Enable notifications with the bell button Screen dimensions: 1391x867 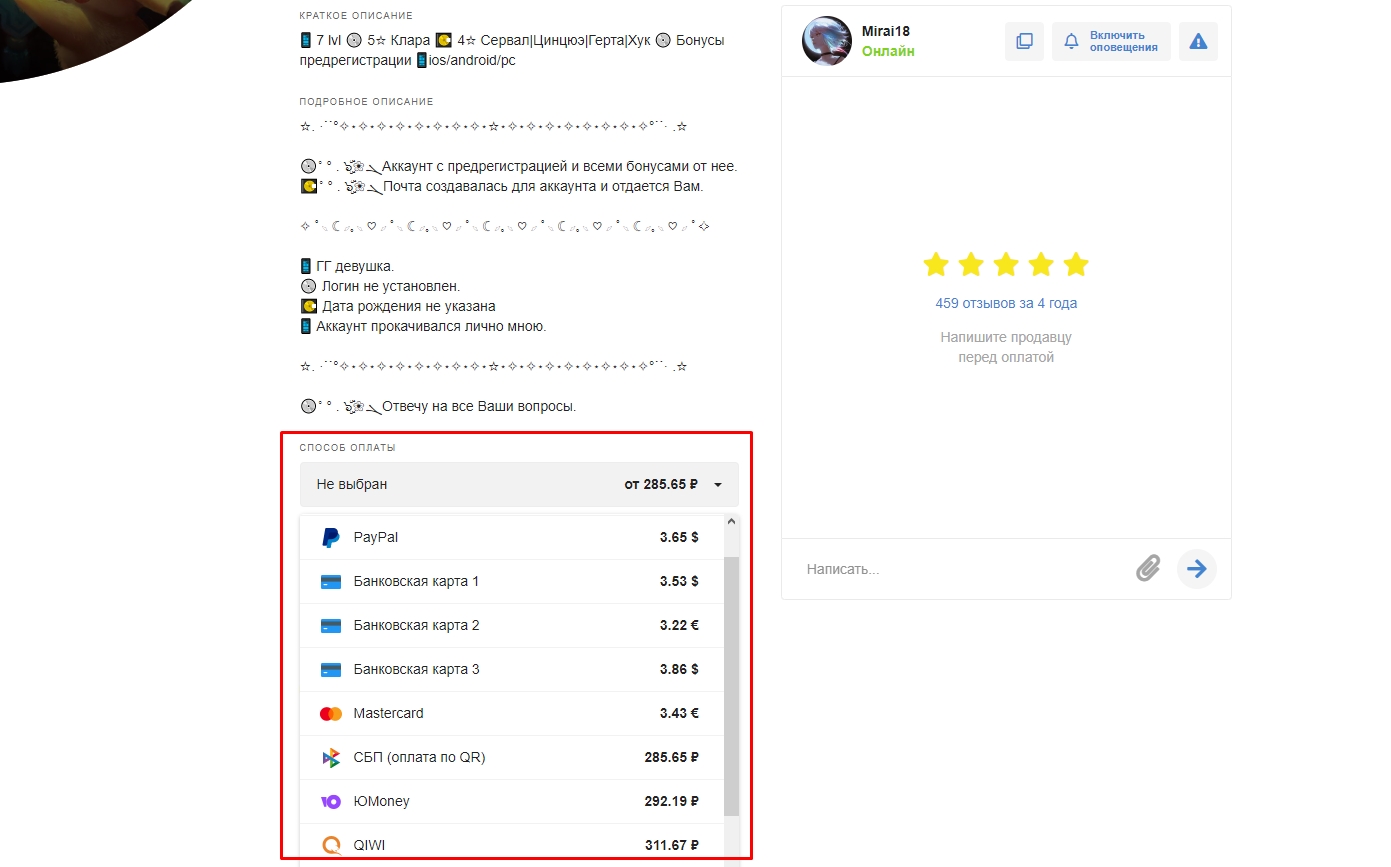coord(1111,41)
